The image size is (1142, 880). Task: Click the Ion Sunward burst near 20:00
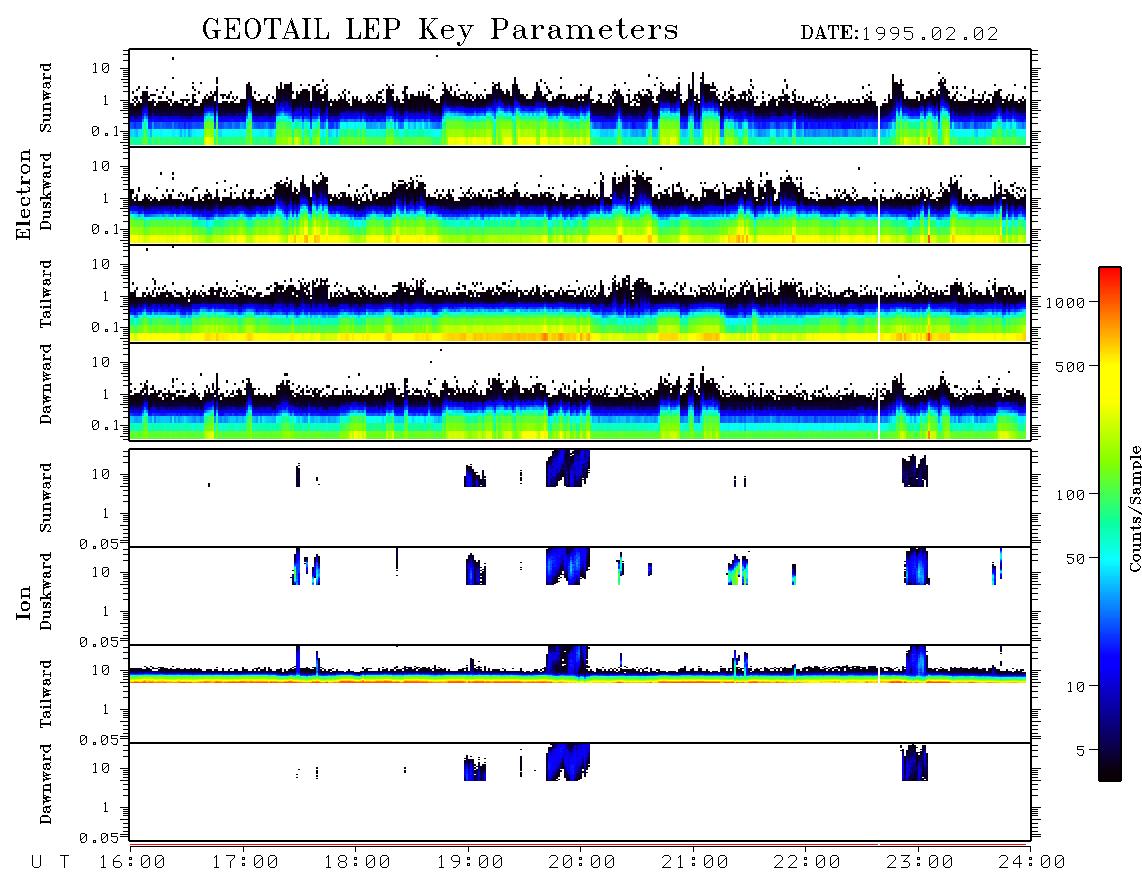[x=567, y=468]
